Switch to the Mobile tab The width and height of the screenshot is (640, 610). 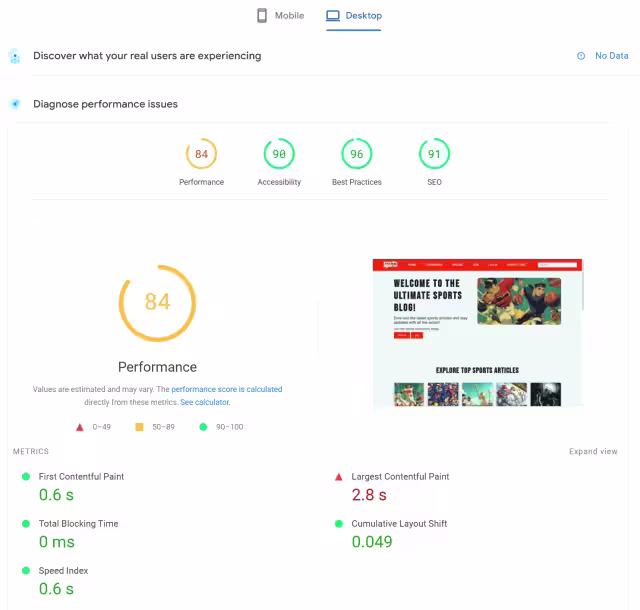[x=280, y=16]
